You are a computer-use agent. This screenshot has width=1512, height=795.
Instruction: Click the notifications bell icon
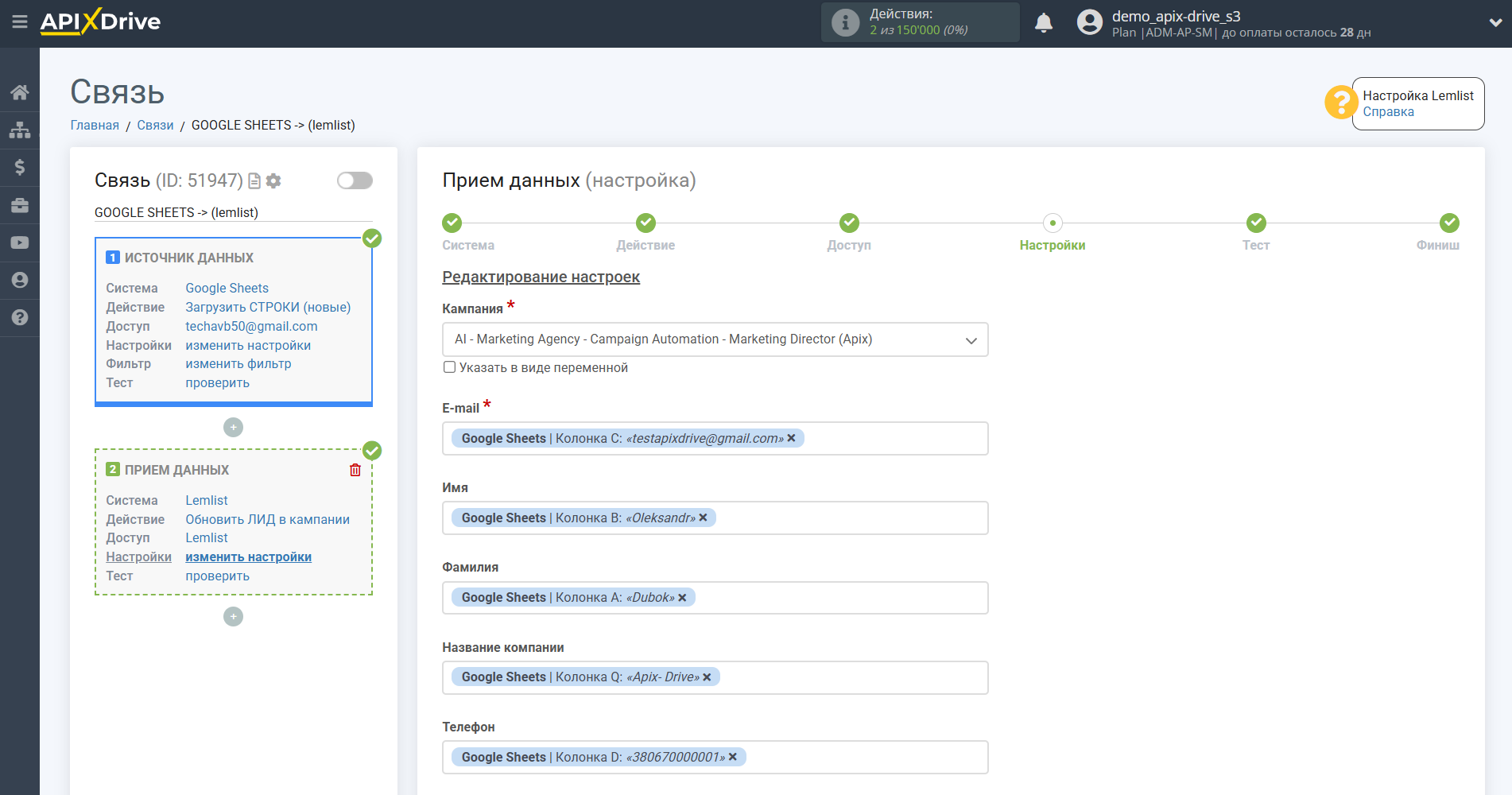coord(1044,23)
